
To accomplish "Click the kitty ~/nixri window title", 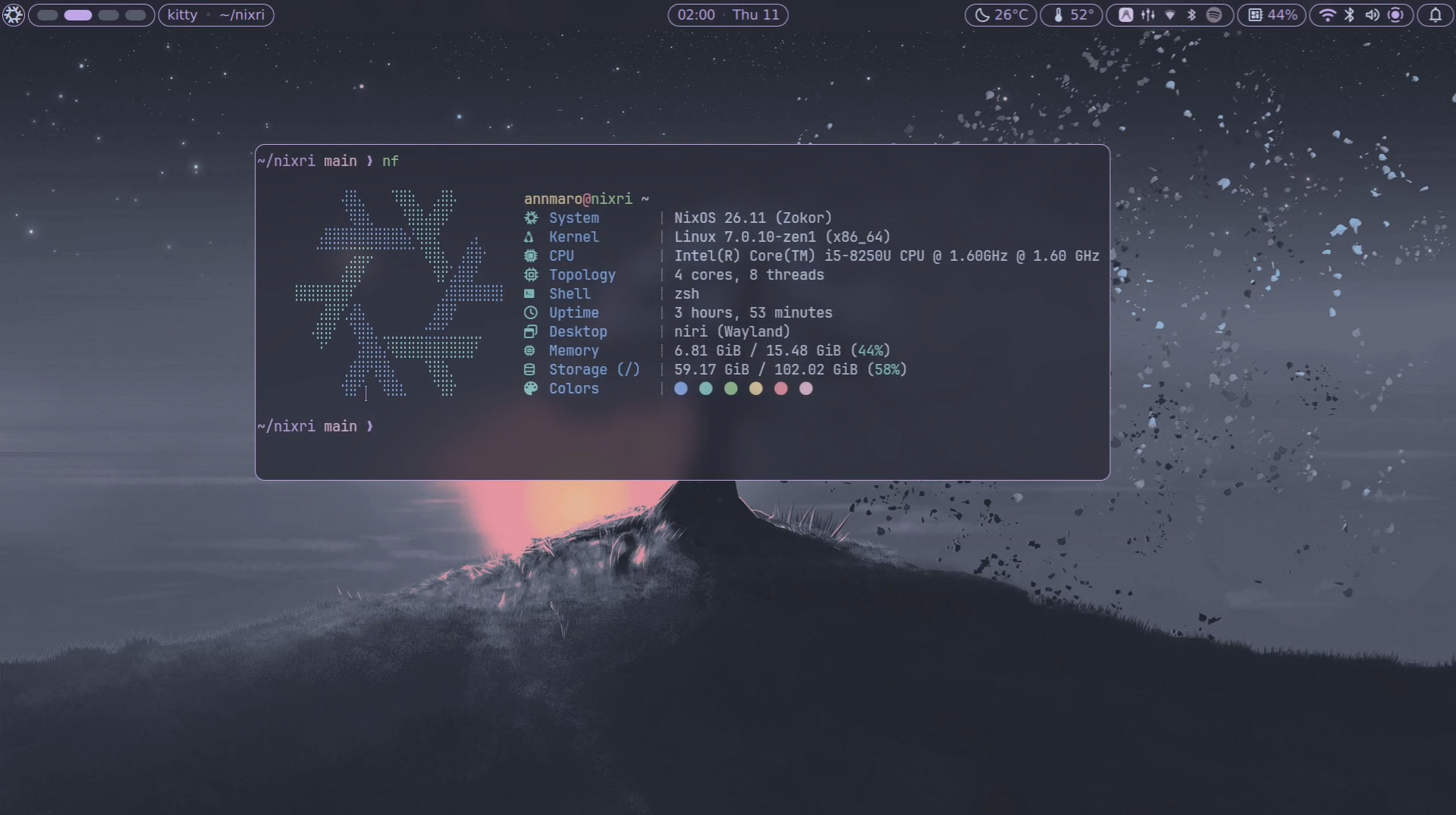I will click(216, 15).
